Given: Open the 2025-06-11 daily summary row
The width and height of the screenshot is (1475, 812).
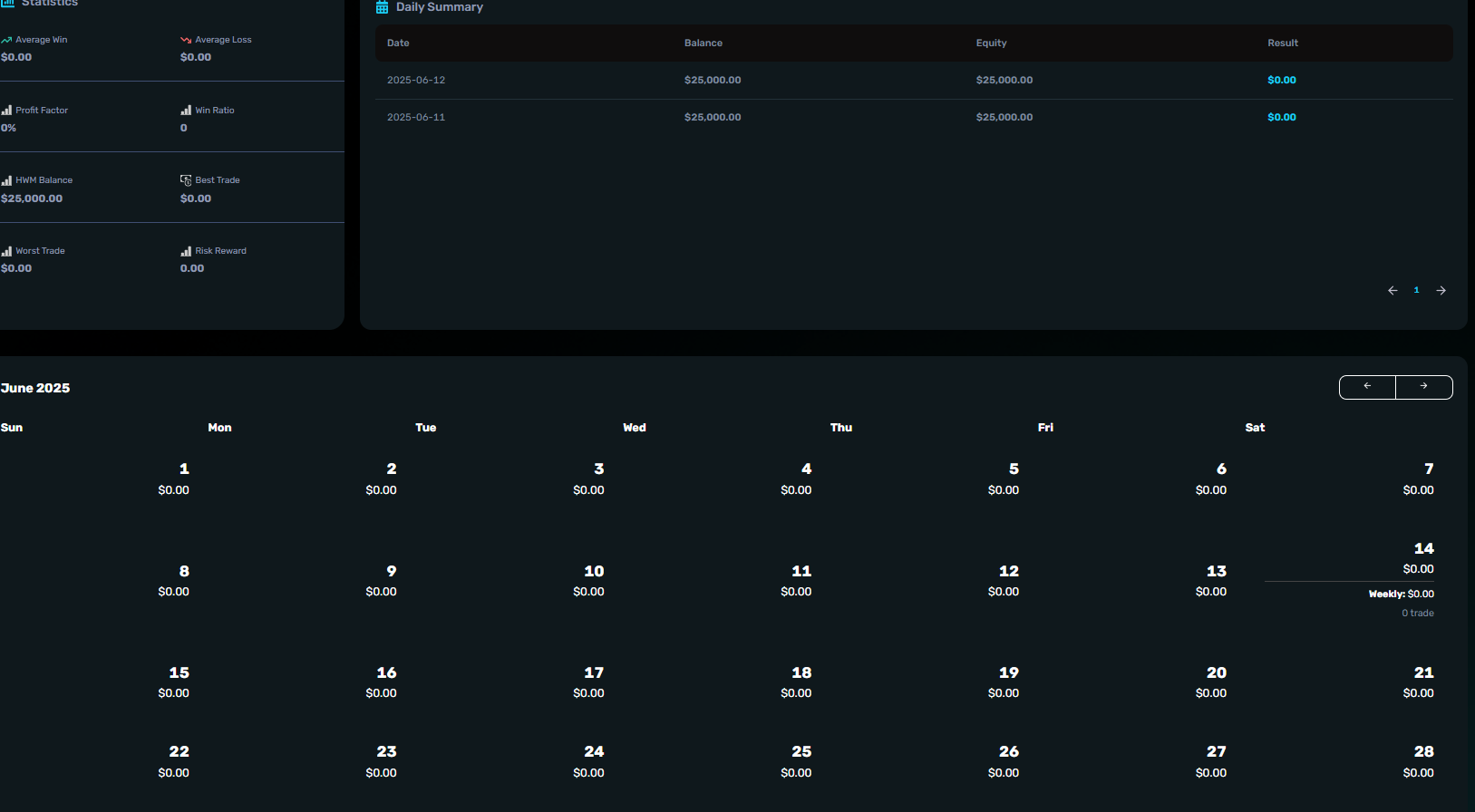Looking at the screenshot, I should pos(913,118).
